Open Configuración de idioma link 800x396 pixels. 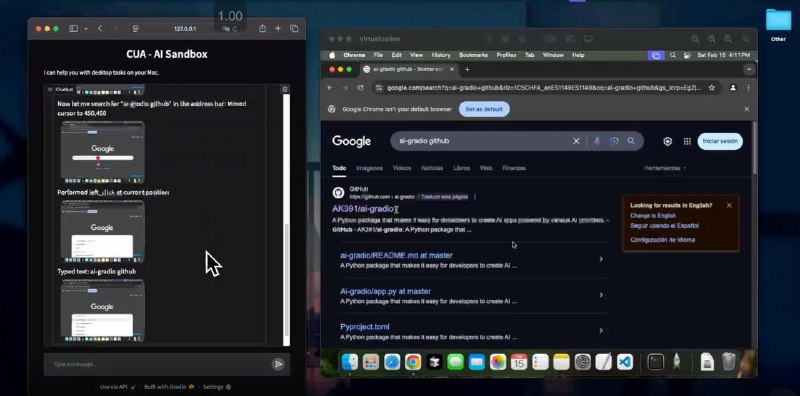tap(662, 240)
